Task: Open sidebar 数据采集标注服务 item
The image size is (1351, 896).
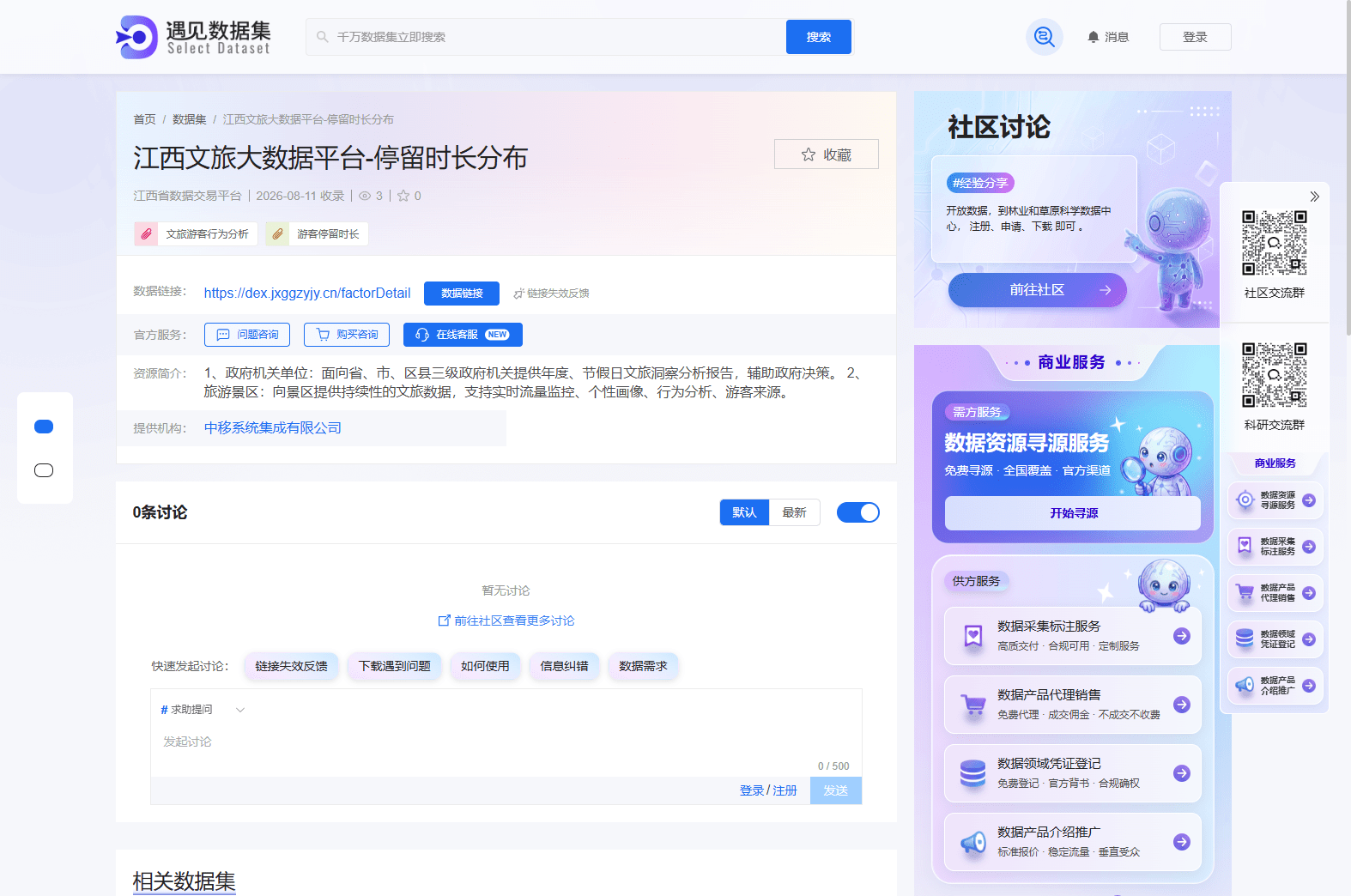Action: tap(1275, 547)
